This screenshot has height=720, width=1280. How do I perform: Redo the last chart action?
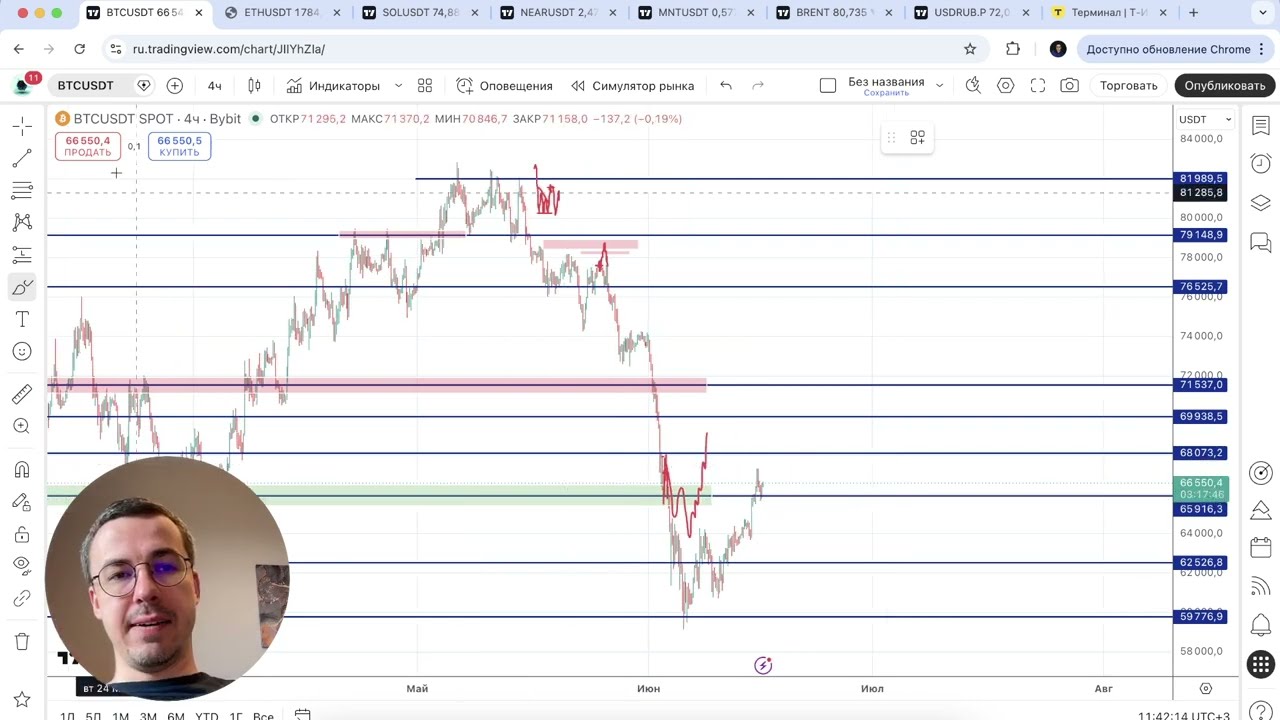758,85
